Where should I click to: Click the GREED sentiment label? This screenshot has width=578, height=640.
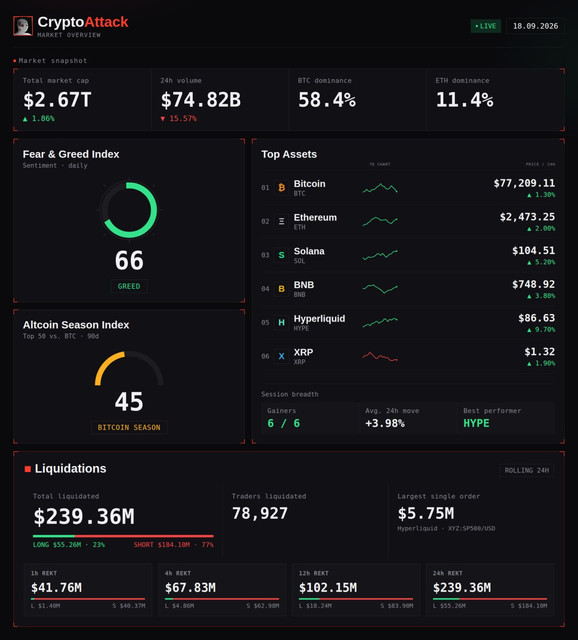(x=129, y=286)
